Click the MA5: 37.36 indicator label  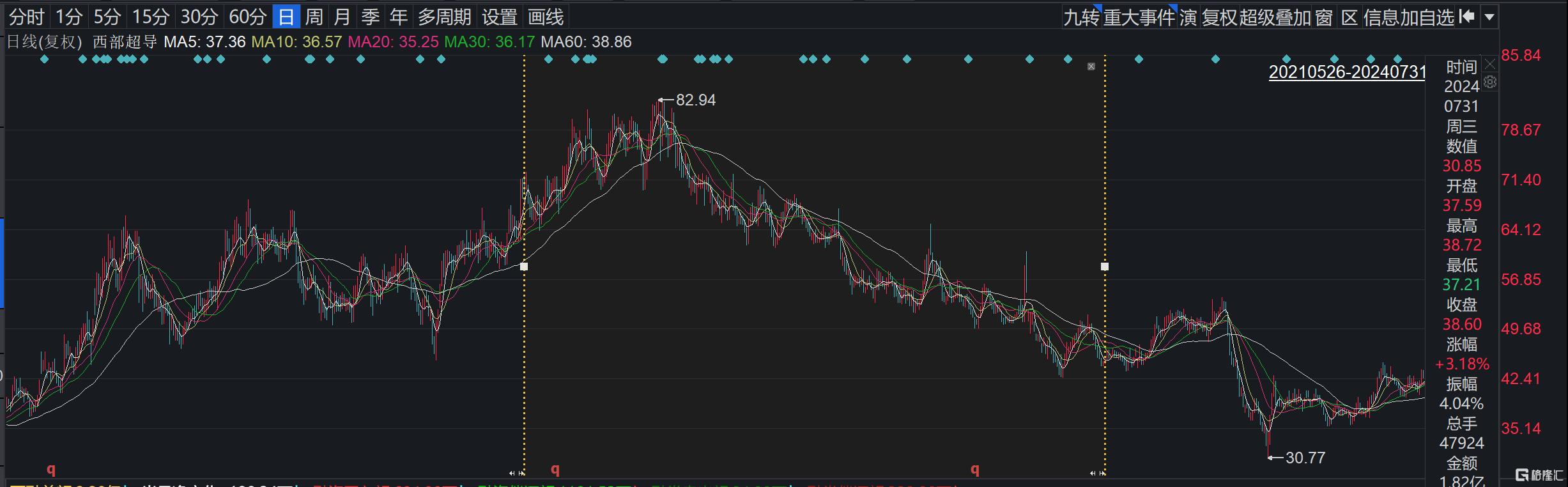click(204, 42)
